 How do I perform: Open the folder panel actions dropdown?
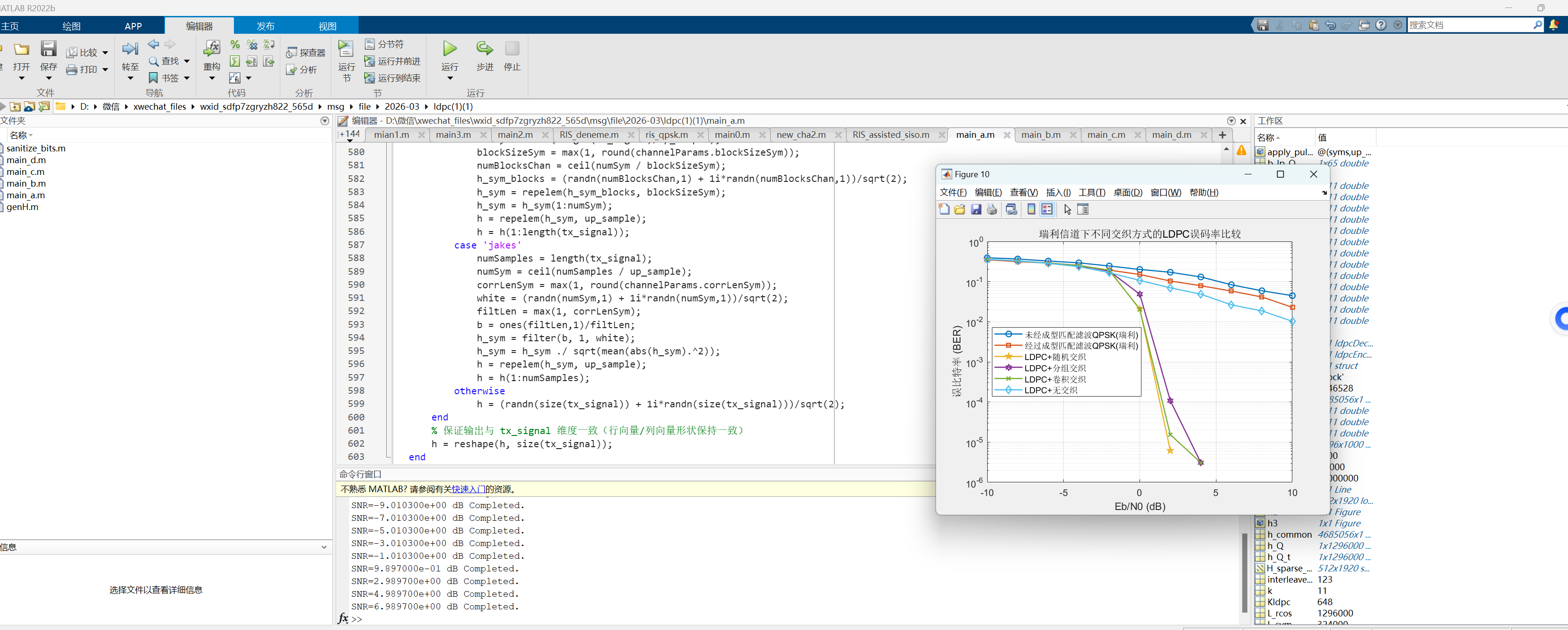pos(324,121)
